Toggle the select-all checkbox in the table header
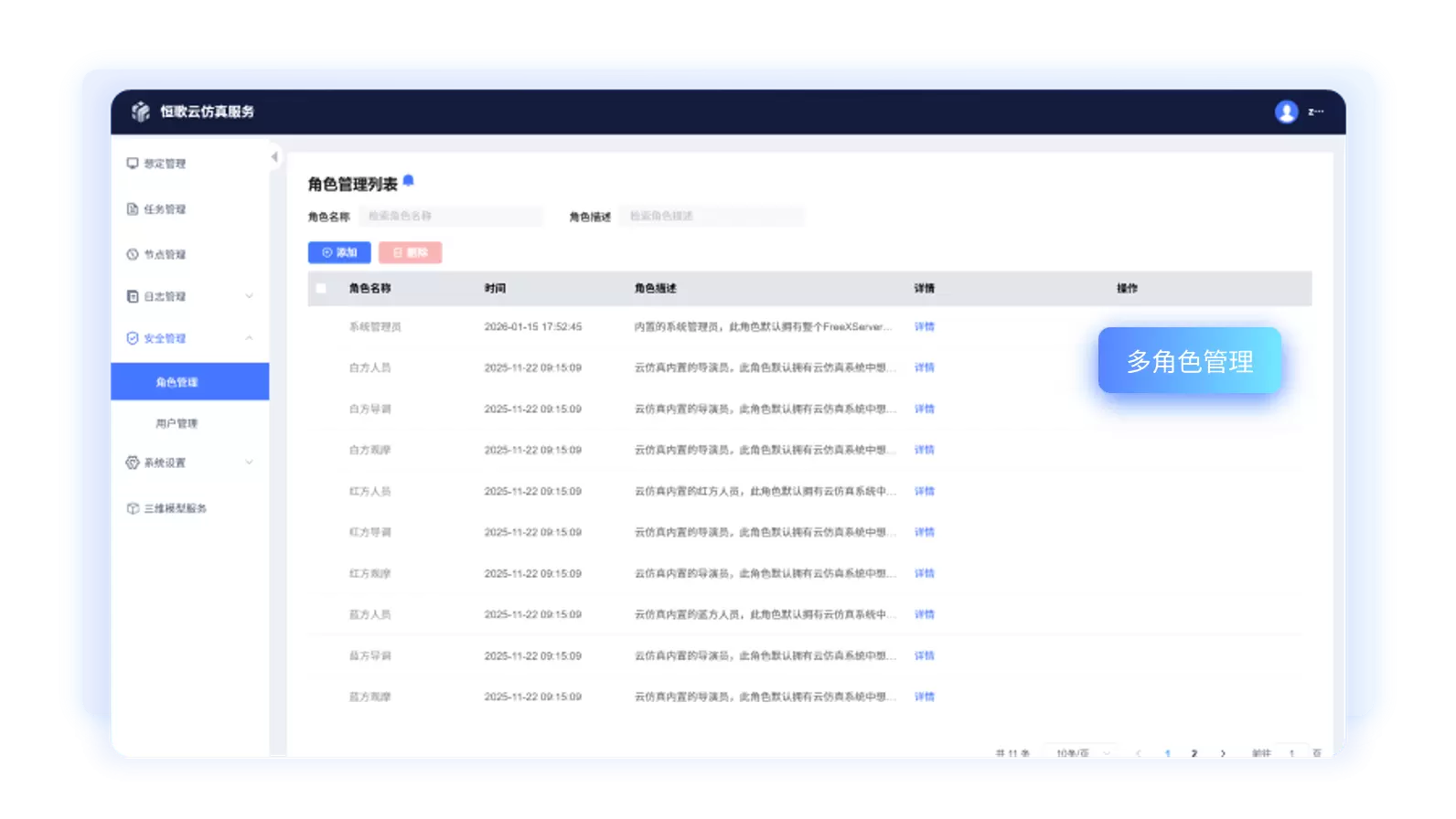This screenshot has height=819, width=1456. [x=321, y=288]
